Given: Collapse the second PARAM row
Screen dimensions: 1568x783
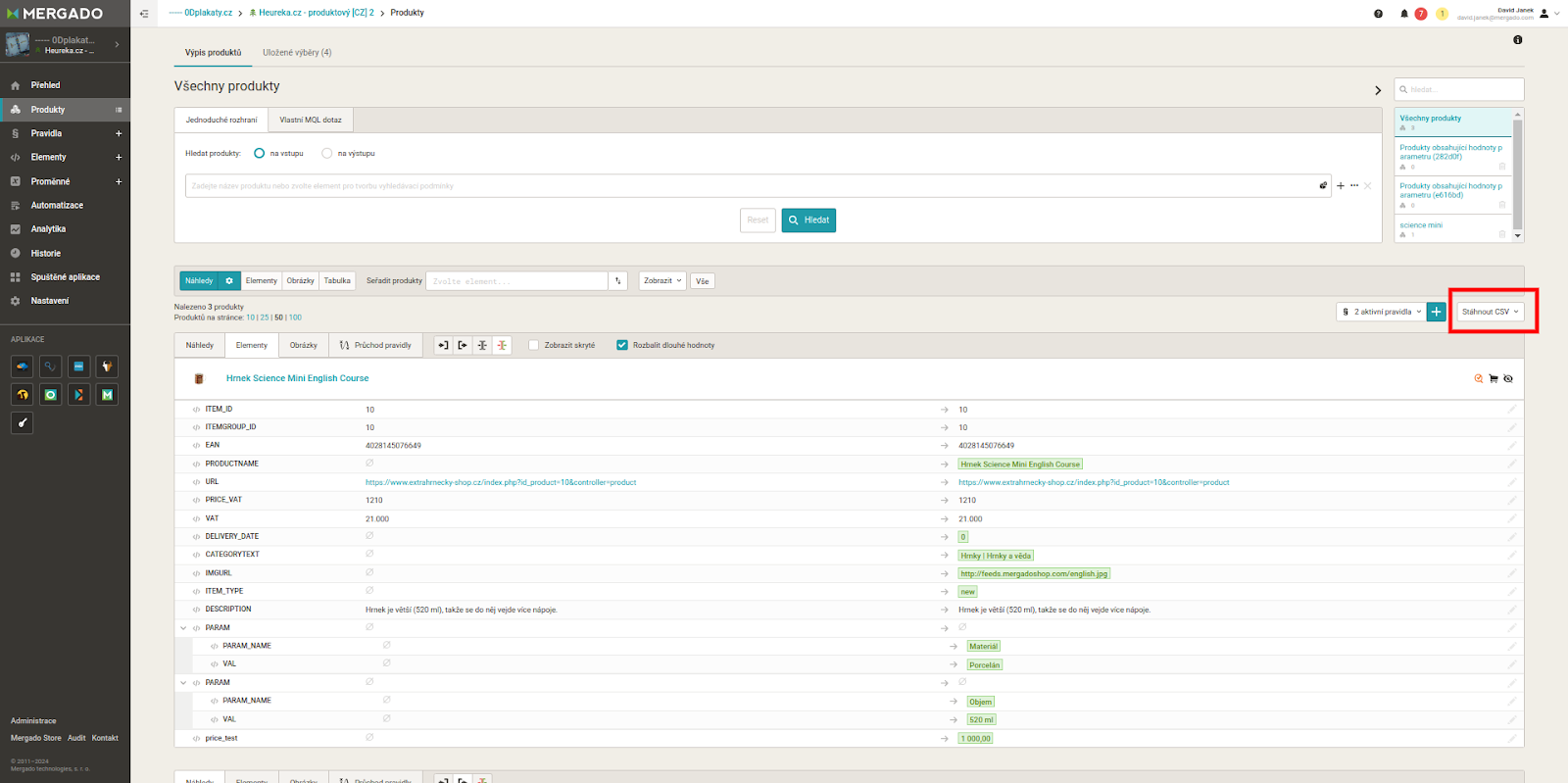Looking at the screenshot, I should tap(183, 683).
